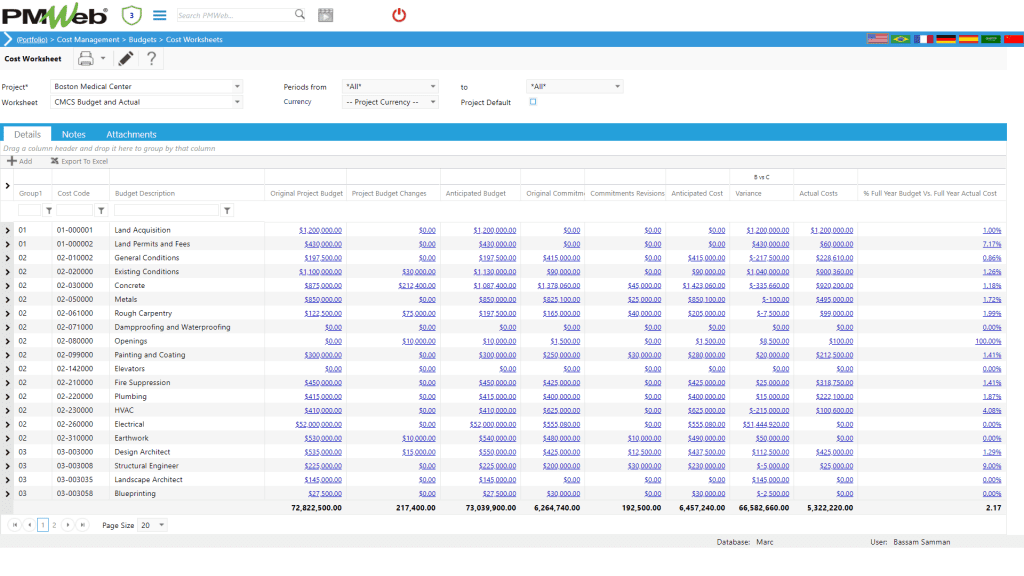Screen dimensions: 1024x576
Task: Click the Portfolio breadcrumb link
Action: pyautogui.click(x=32, y=39)
